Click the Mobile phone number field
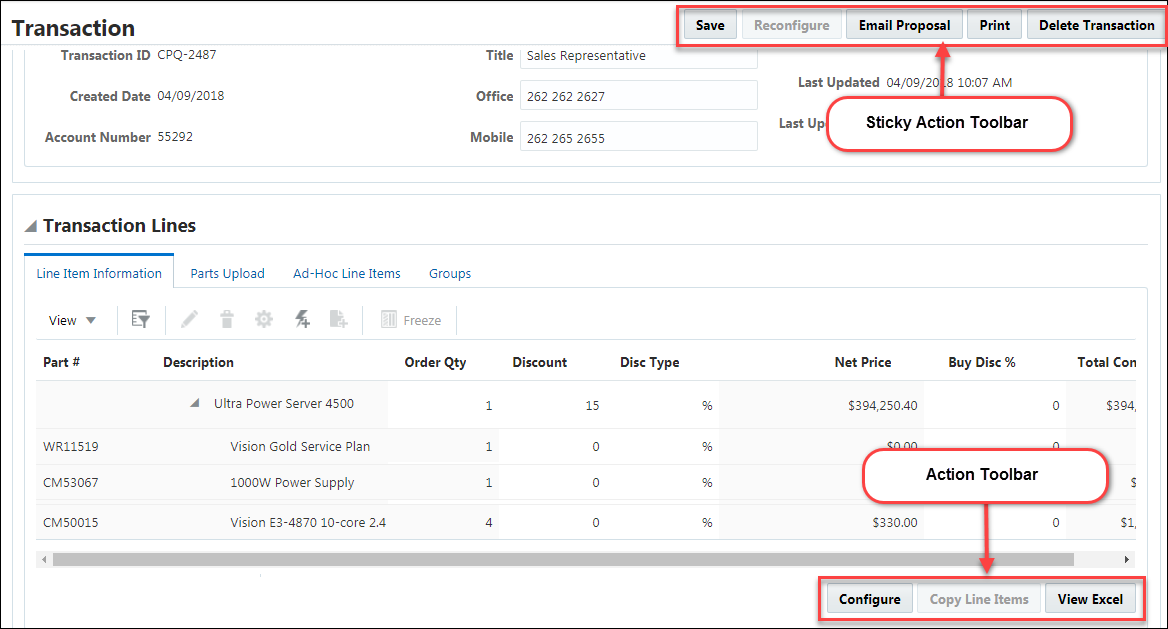Viewport: 1168px width, 629px height. [638, 136]
